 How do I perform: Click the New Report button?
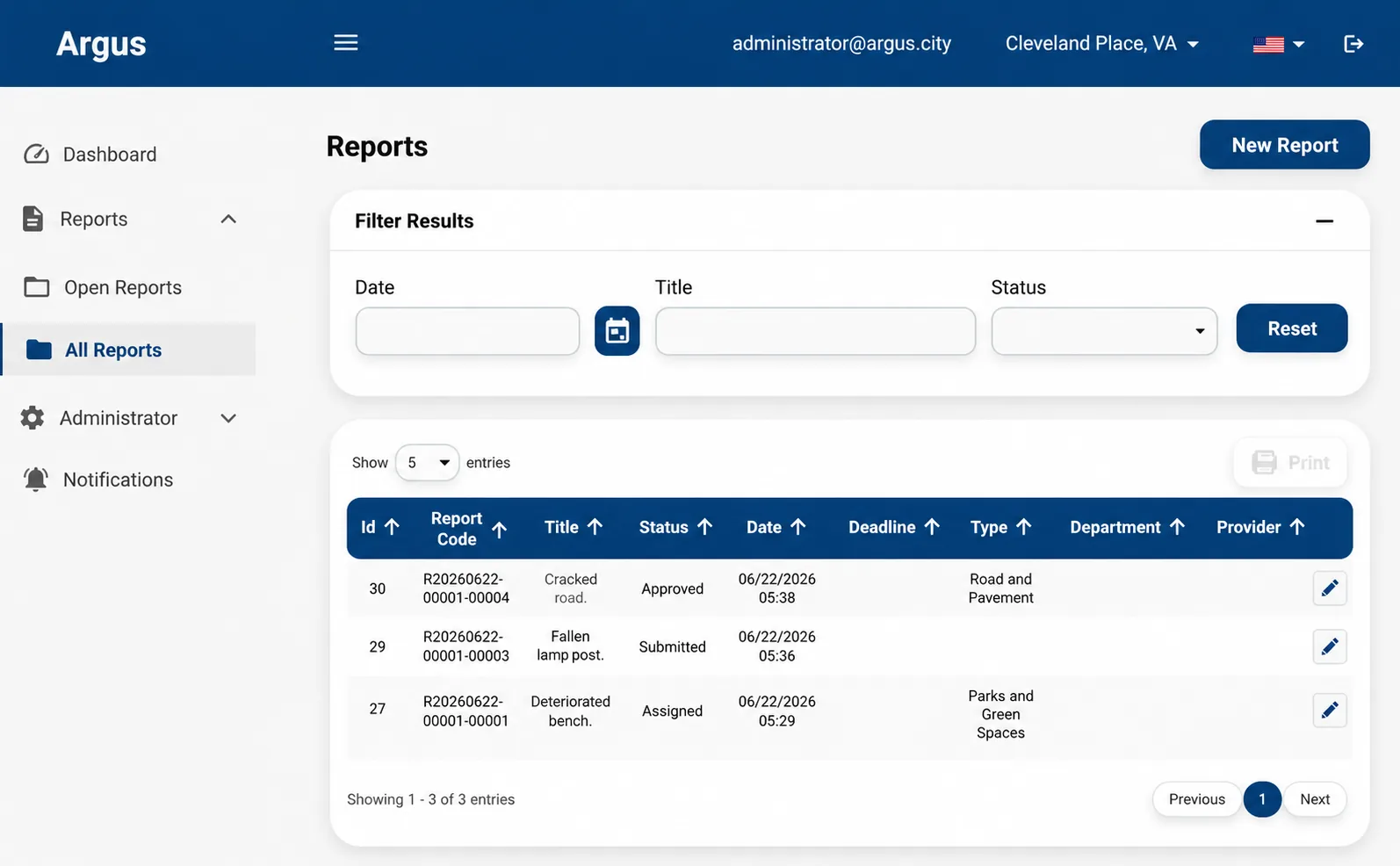pos(1284,145)
